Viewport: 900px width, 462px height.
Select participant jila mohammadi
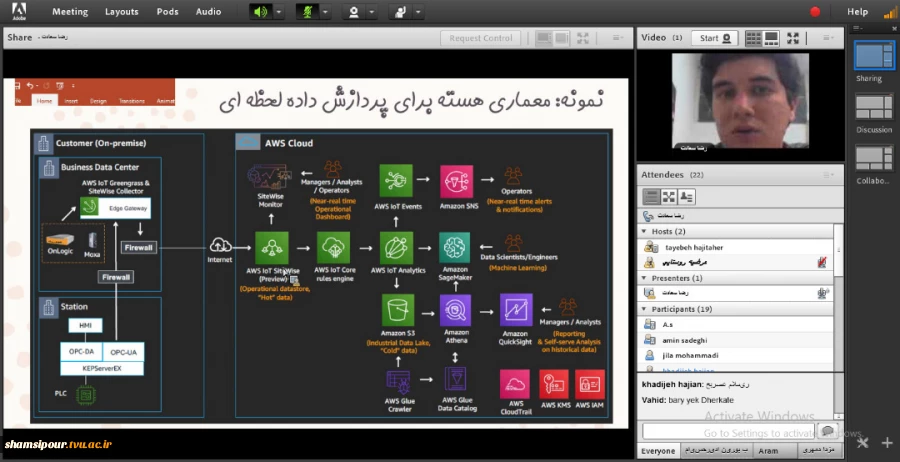[735, 355]
